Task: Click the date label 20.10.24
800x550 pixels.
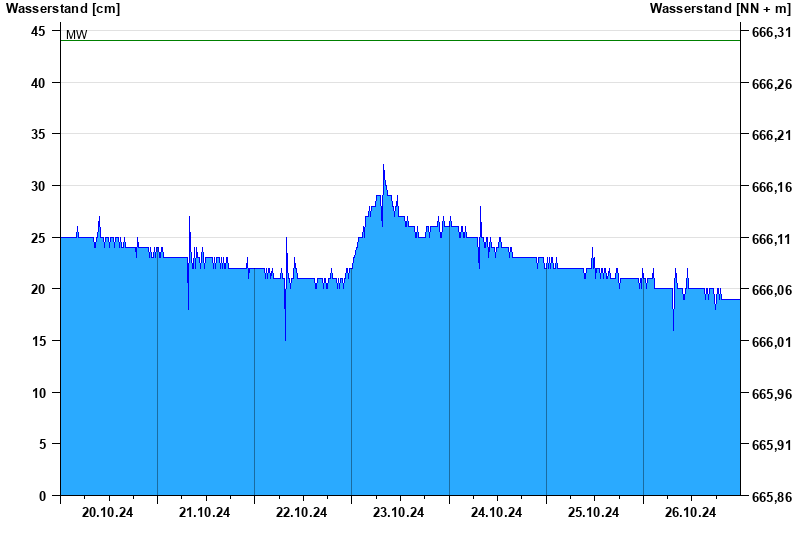Action: point(107,512)
